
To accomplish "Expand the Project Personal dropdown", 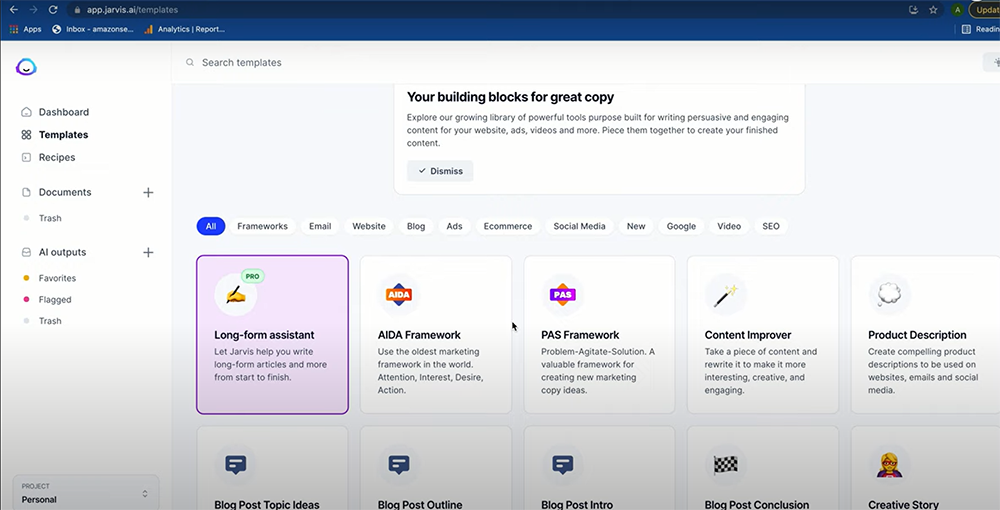I will 85,493.
